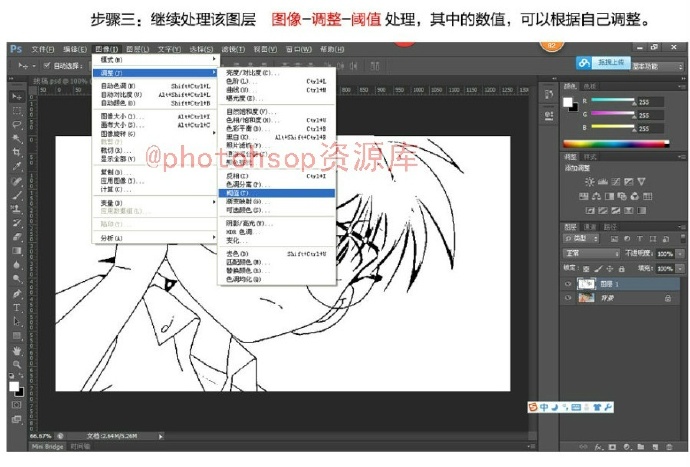
Task: Click the layer style fx icon
Action: tap(598, 447)
